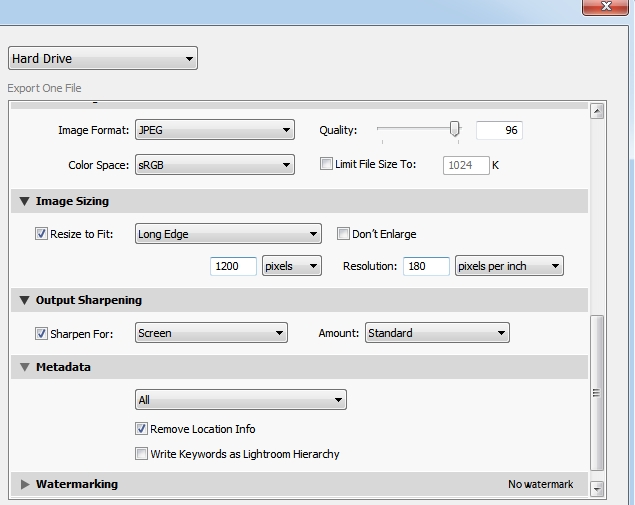Open the Long Edge resize dropdown
The width and height of the screenshot is (635, 505).
[x=228, y=234]
